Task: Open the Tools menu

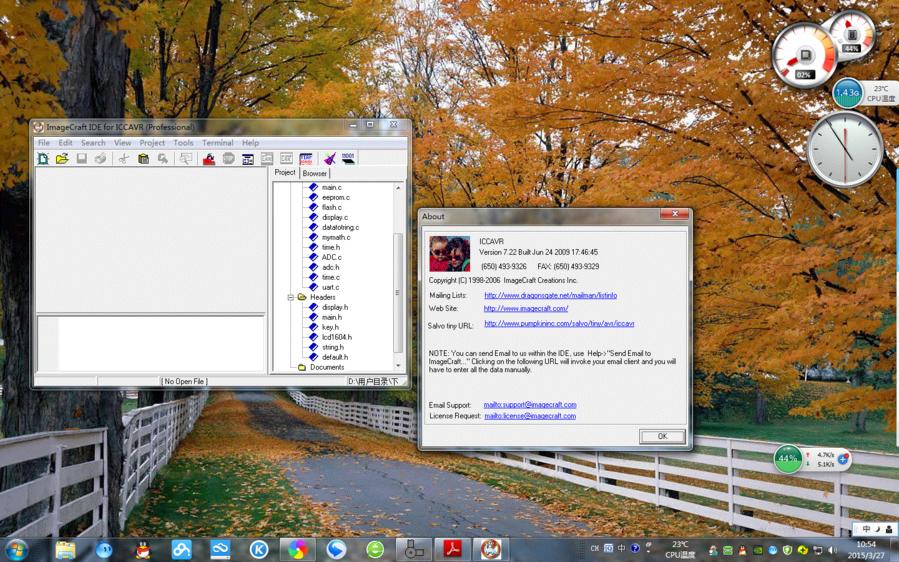Action: (x=183, y=143)
